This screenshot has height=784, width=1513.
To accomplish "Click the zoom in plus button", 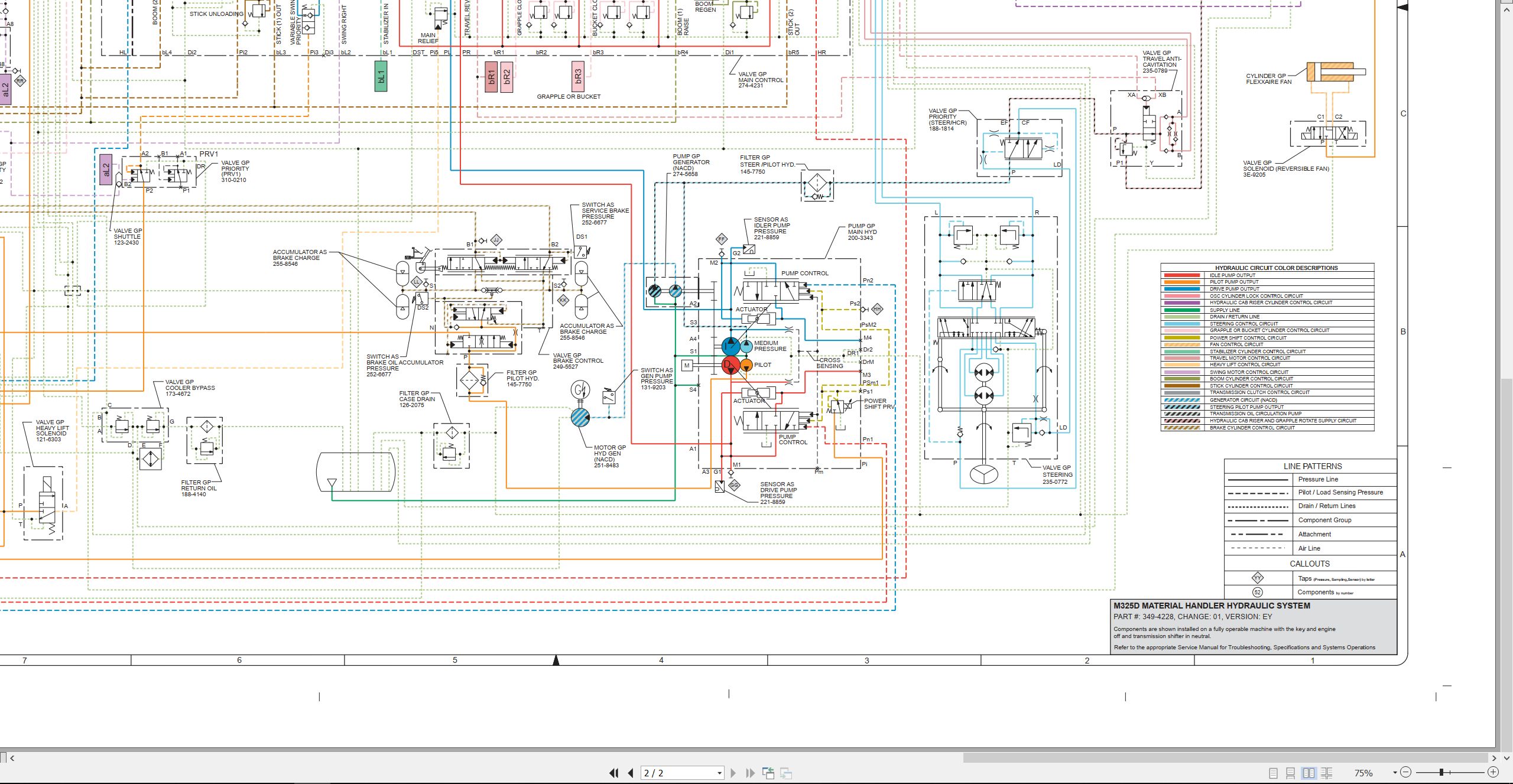I will pos(1493,772).
